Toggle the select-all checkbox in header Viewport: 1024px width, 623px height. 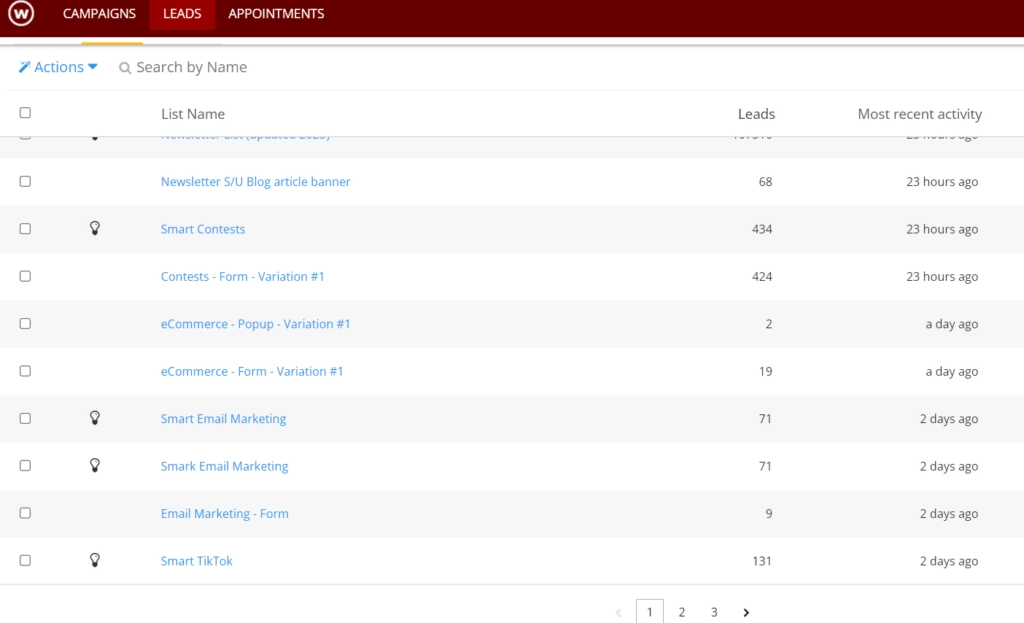click(x=25, y=112)
